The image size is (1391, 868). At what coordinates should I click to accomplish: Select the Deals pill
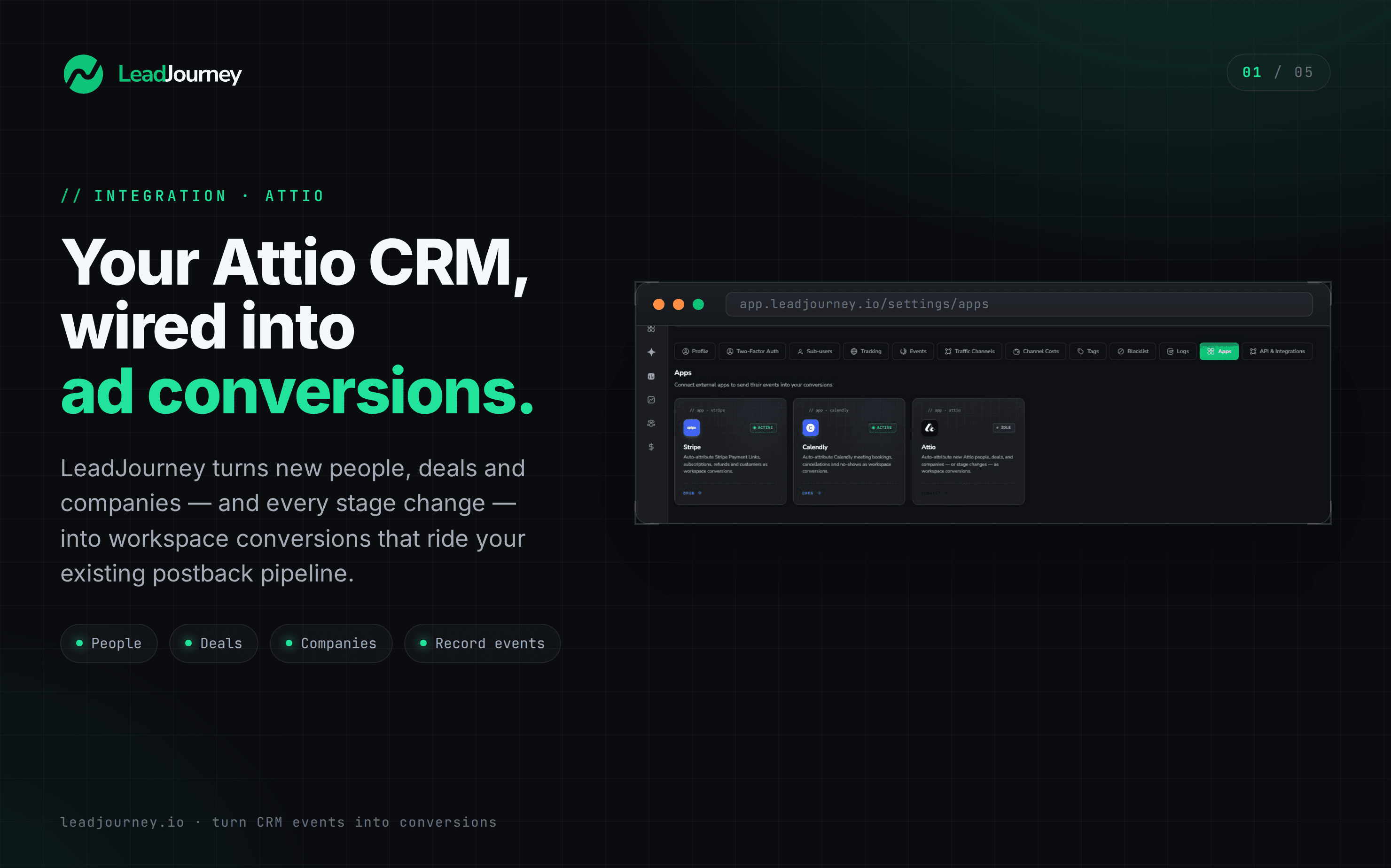(214, 643)
